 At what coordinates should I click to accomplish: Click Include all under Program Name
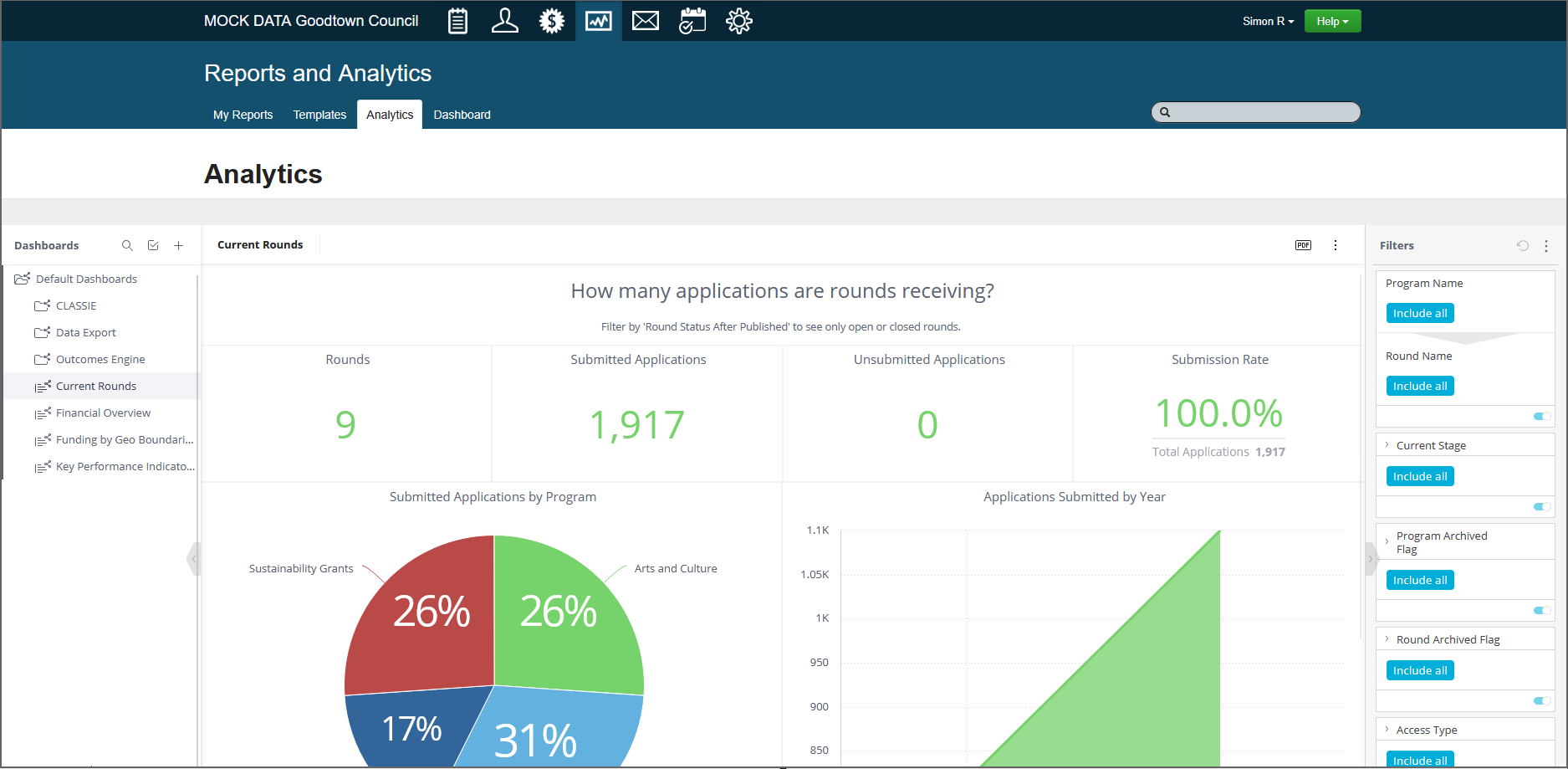click(1420, 313)
